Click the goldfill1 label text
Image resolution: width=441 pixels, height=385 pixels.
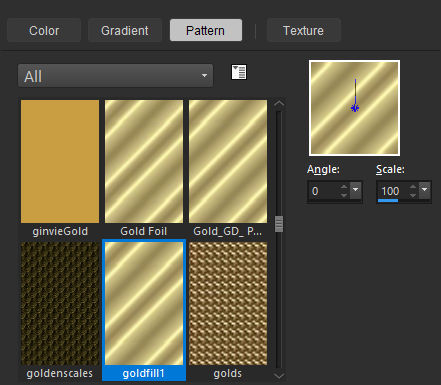[144, 373]
